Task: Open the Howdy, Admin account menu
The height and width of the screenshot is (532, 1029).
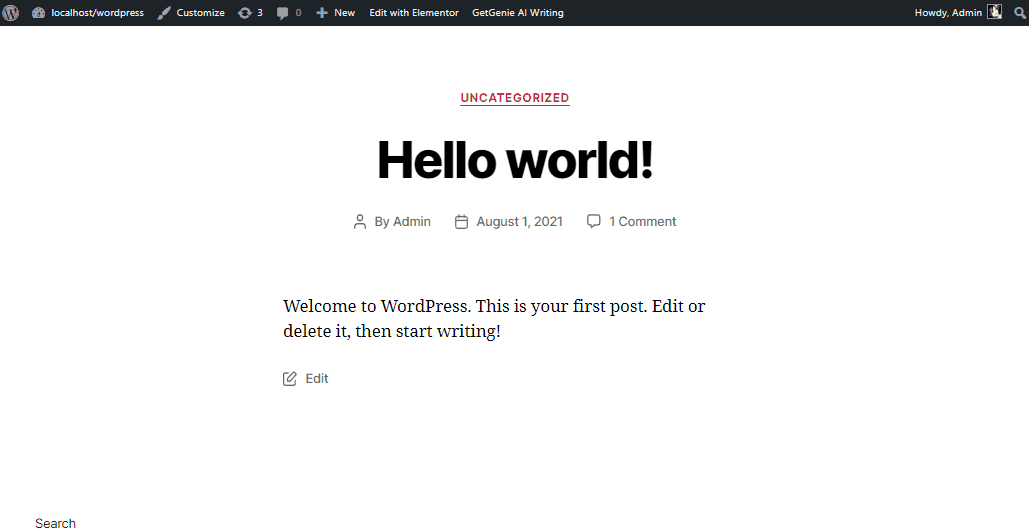Action: click(x=957, y=12)
